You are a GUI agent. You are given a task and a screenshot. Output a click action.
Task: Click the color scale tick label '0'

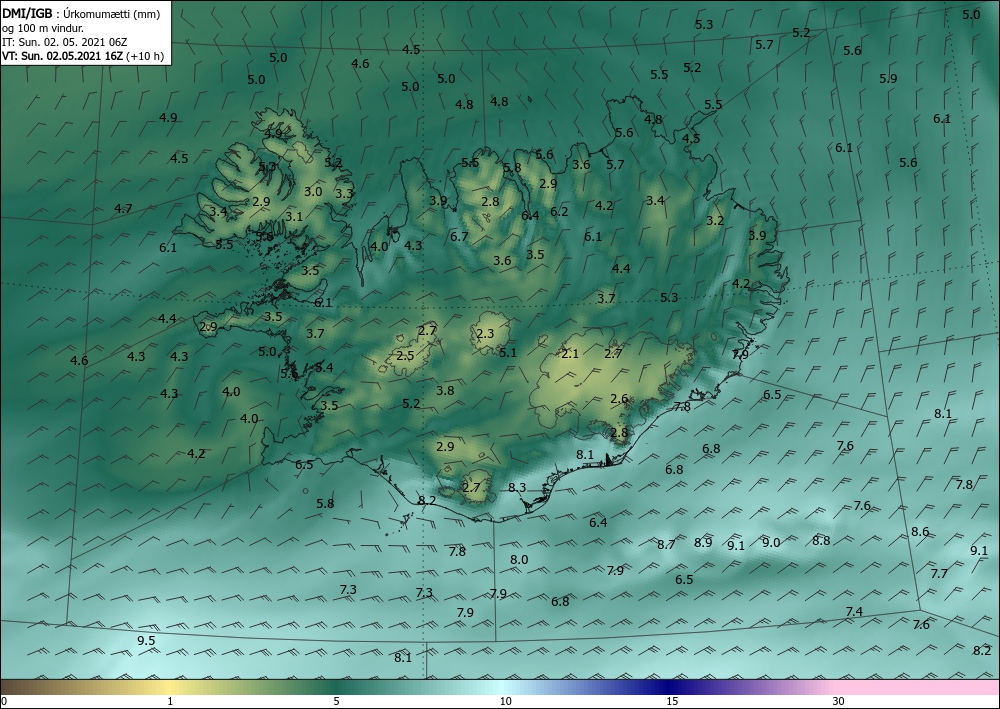coord(4,701)
